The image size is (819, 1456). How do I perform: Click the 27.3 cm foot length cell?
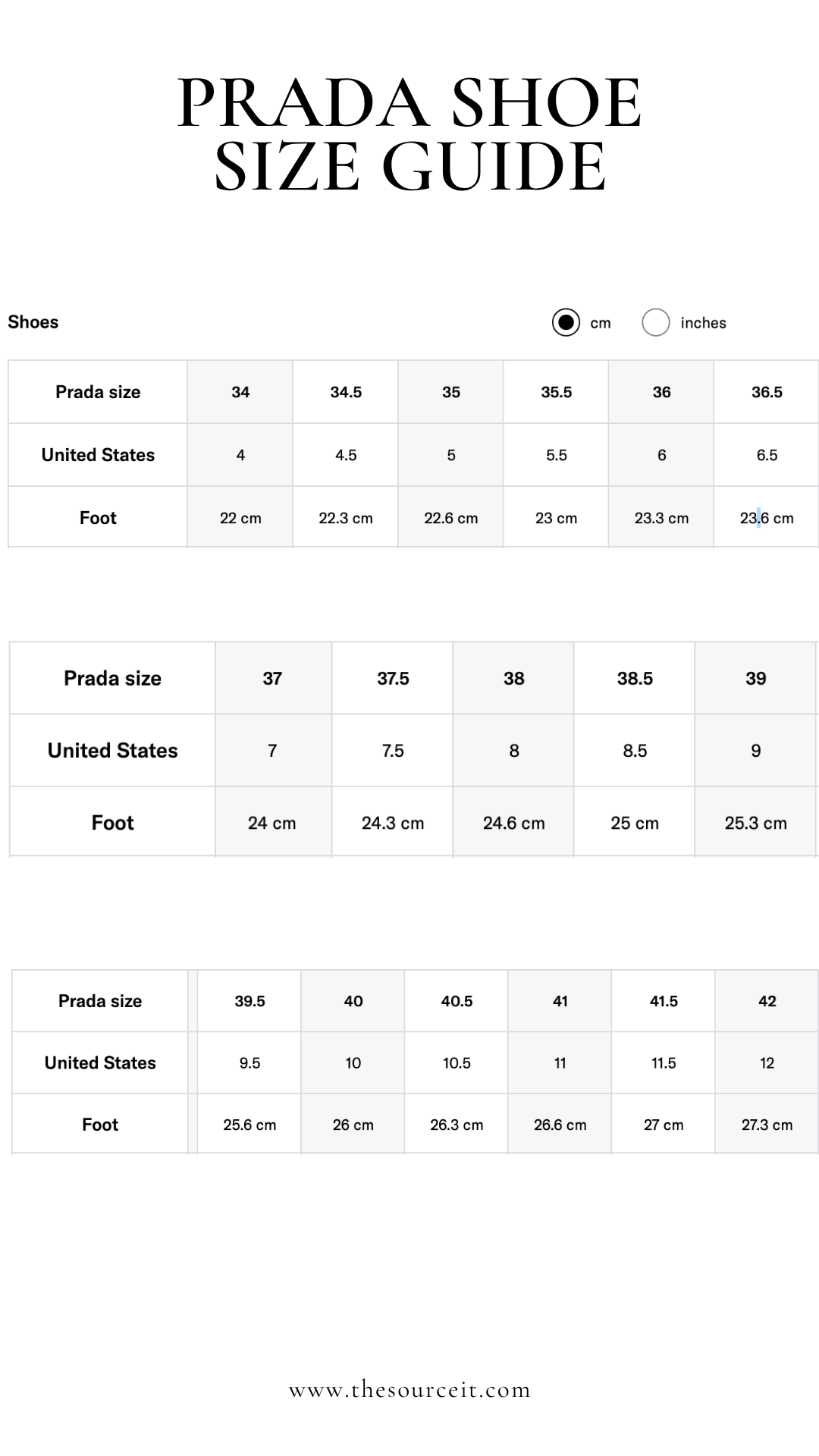(767, 1125)
